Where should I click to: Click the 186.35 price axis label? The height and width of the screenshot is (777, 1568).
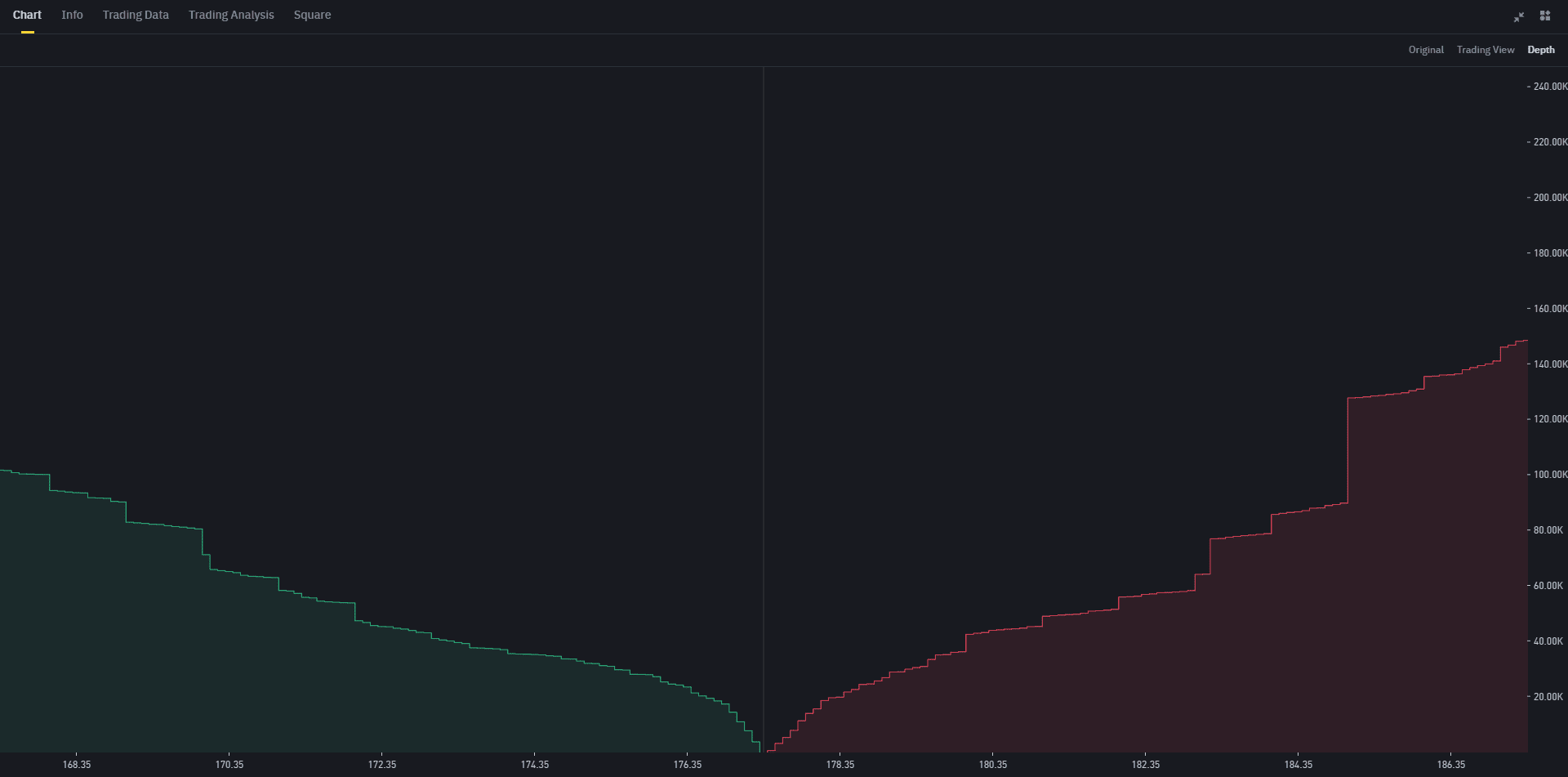(x=1451, y=765)
